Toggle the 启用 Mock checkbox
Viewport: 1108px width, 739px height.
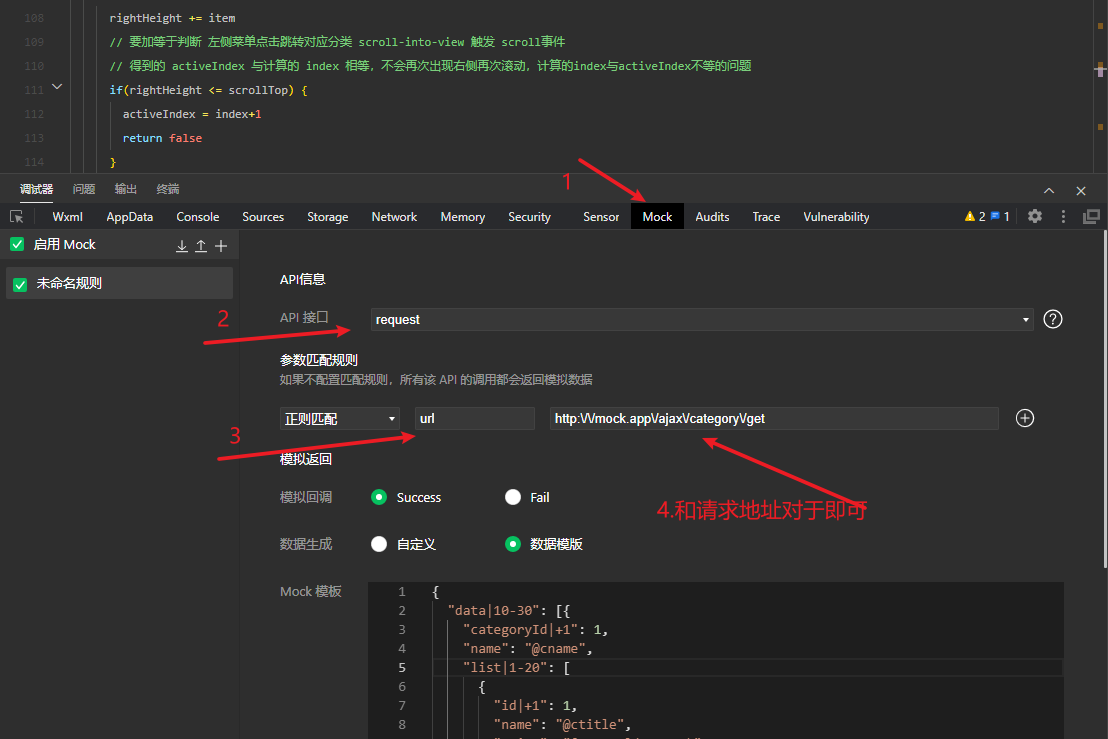(17, 244)
